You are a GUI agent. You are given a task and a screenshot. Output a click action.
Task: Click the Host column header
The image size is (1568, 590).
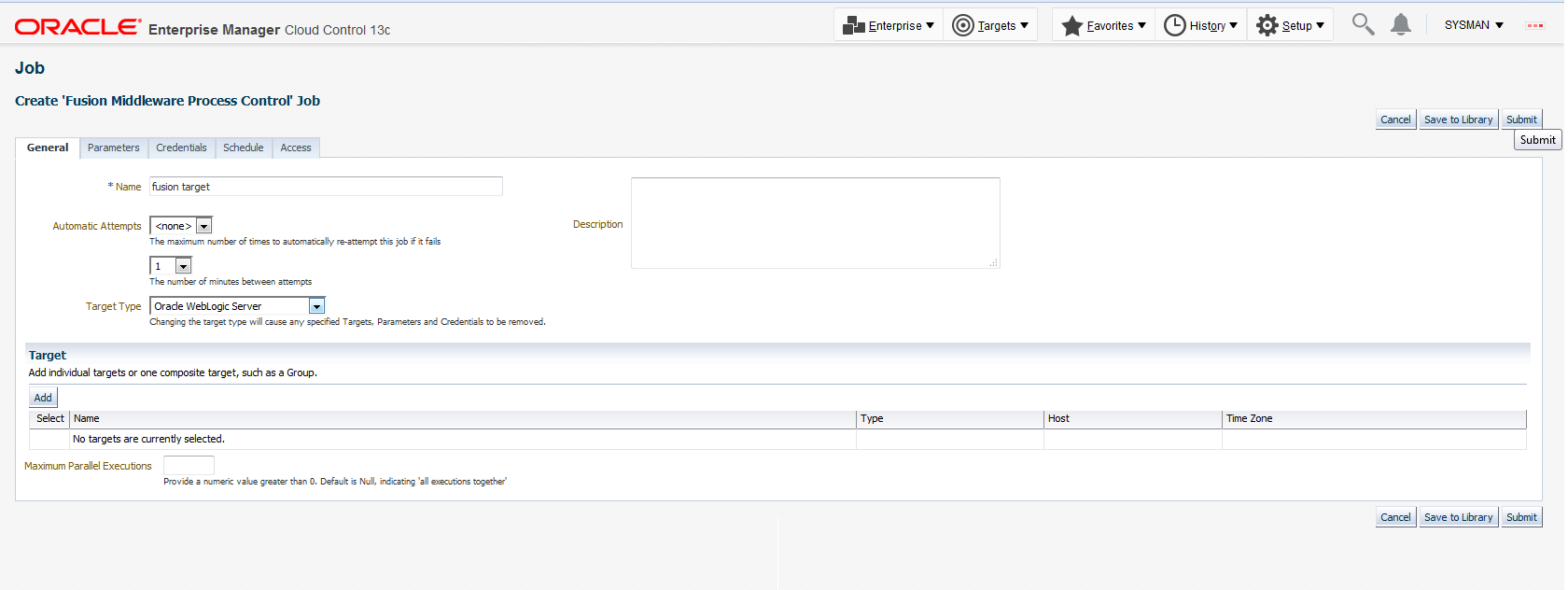1133,418
